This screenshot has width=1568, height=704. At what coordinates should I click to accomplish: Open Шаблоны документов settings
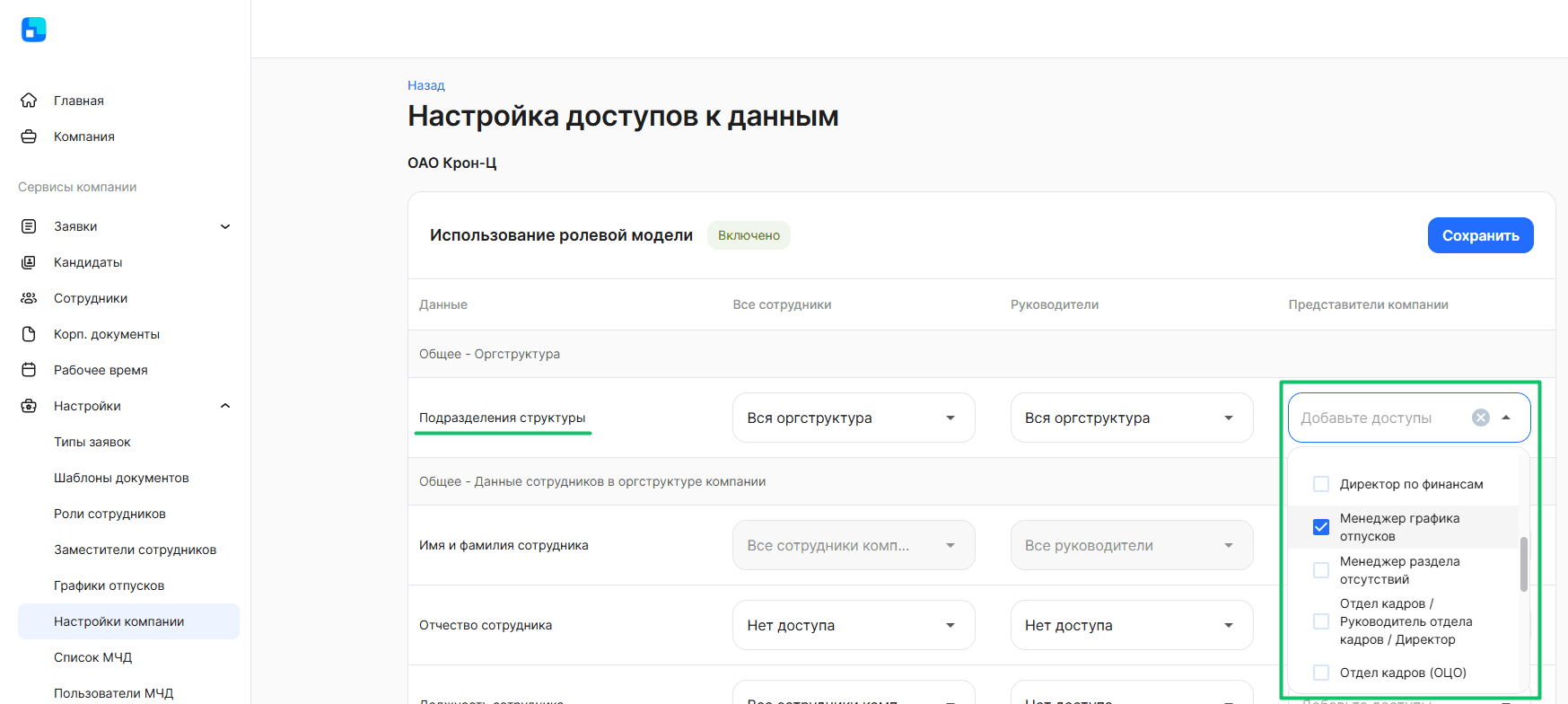[x=121, y=478]
